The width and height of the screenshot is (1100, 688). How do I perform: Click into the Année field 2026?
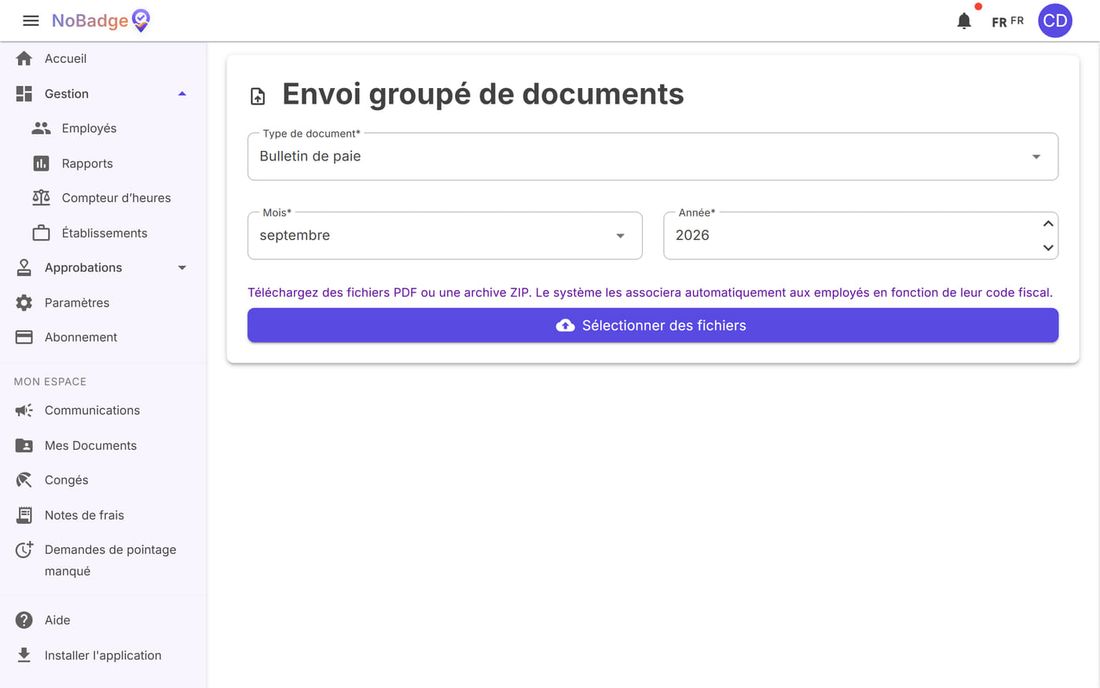point(861,236)
